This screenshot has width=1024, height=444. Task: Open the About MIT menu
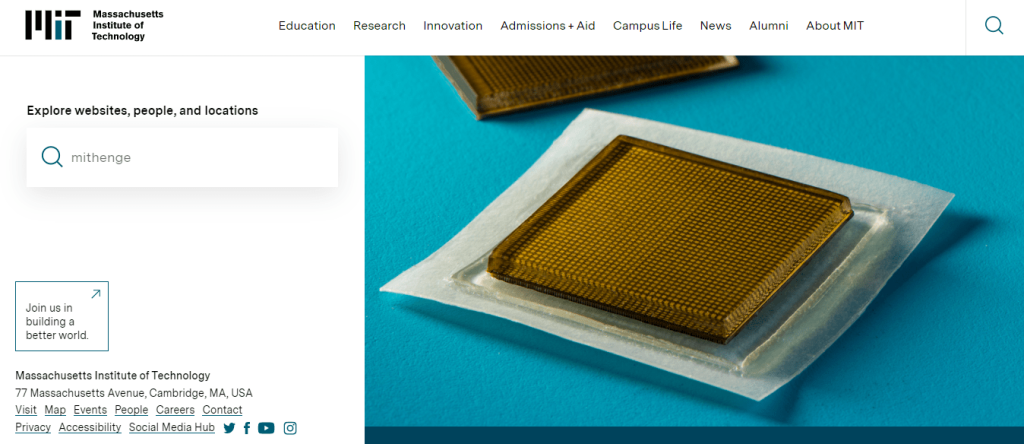835,26
